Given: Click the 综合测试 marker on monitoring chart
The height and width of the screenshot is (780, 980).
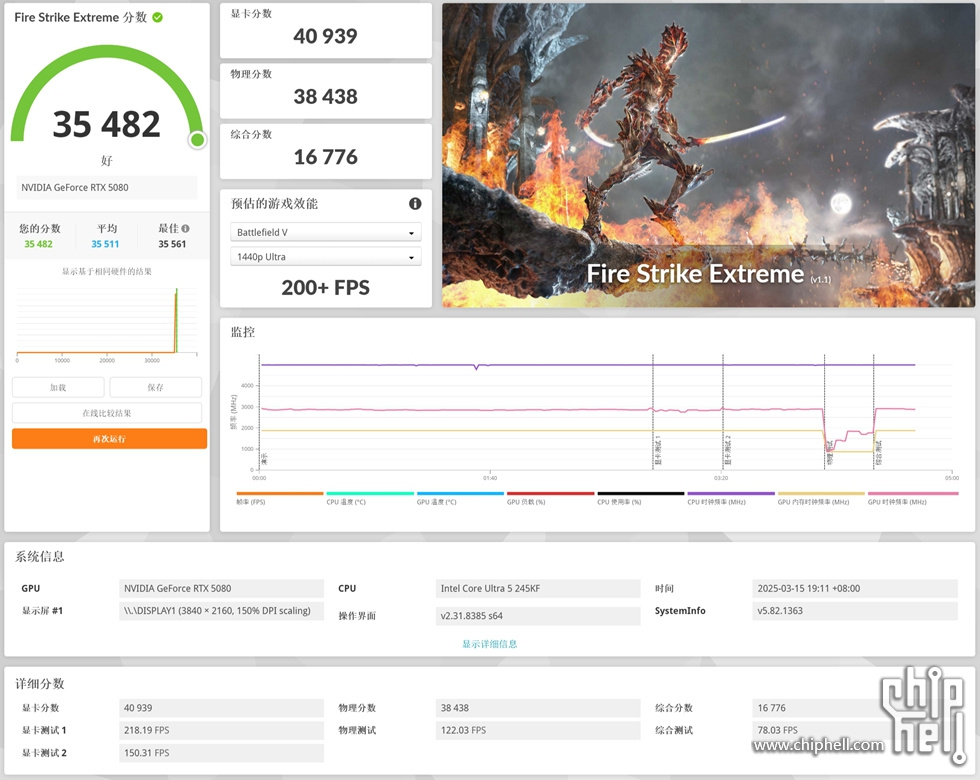Looking at the screenshot, I should (879, 452).
